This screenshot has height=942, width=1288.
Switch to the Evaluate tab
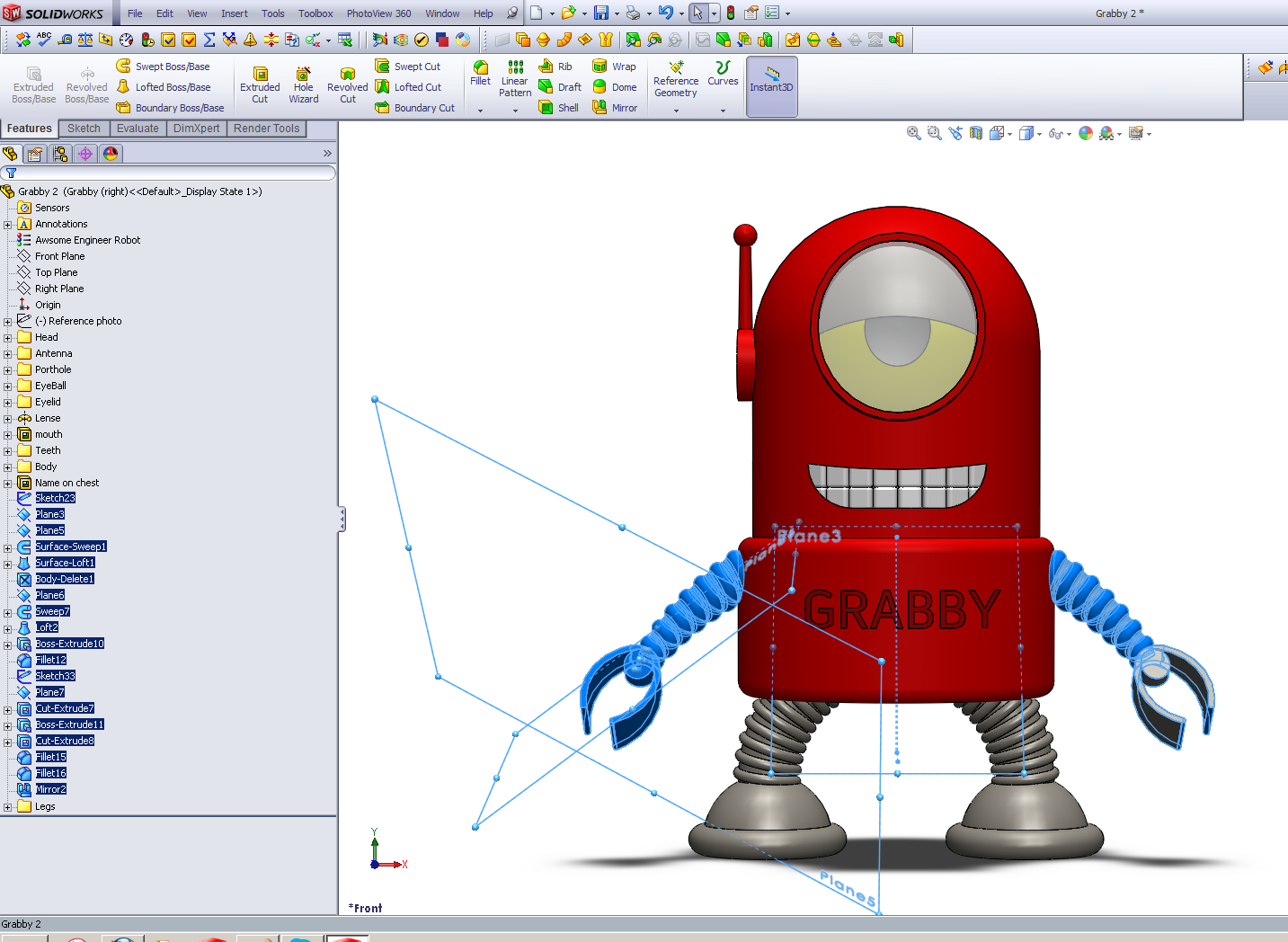point(138,129)
